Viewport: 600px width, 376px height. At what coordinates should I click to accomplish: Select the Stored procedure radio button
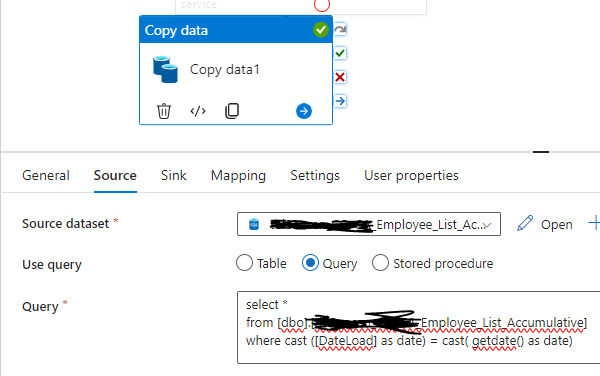pyautogui.click(x=380, y=263)
